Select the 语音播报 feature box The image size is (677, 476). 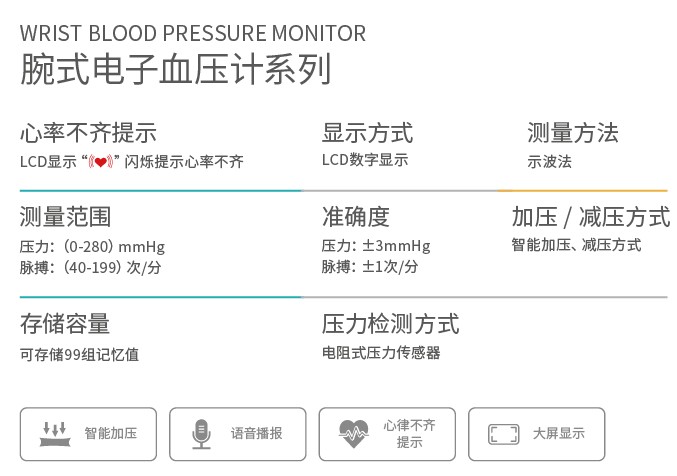(237, 434)
